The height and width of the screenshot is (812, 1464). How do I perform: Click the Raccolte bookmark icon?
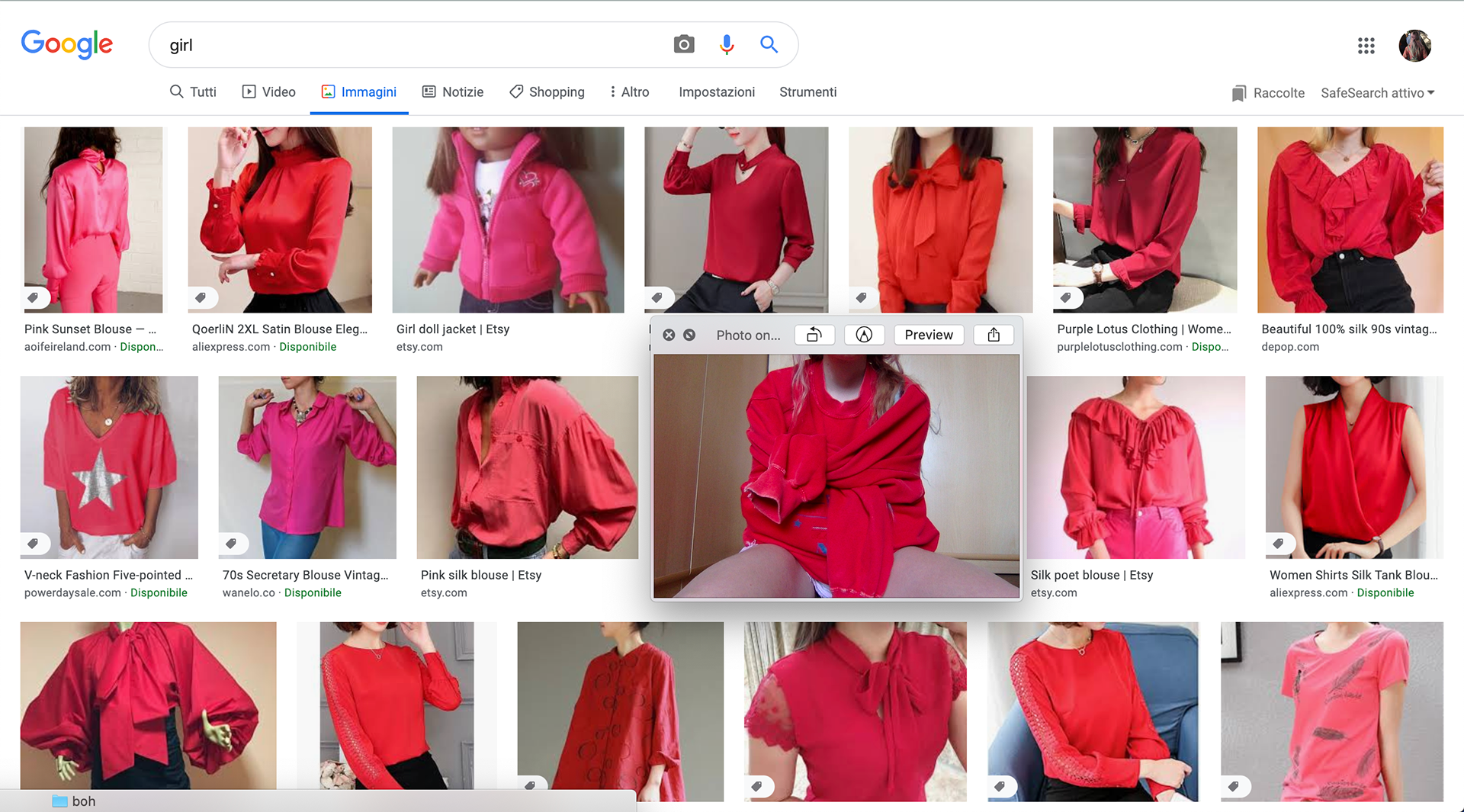coord(1238,93)
